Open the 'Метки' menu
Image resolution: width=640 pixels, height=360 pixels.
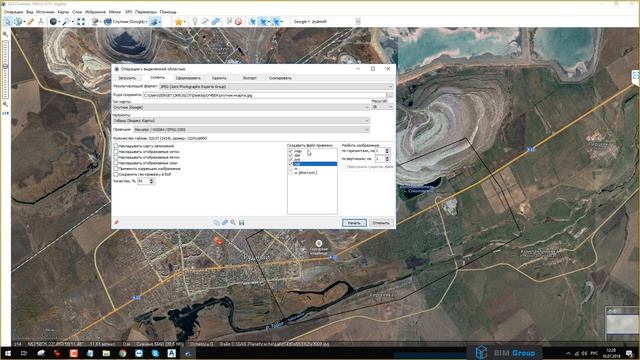115,12
